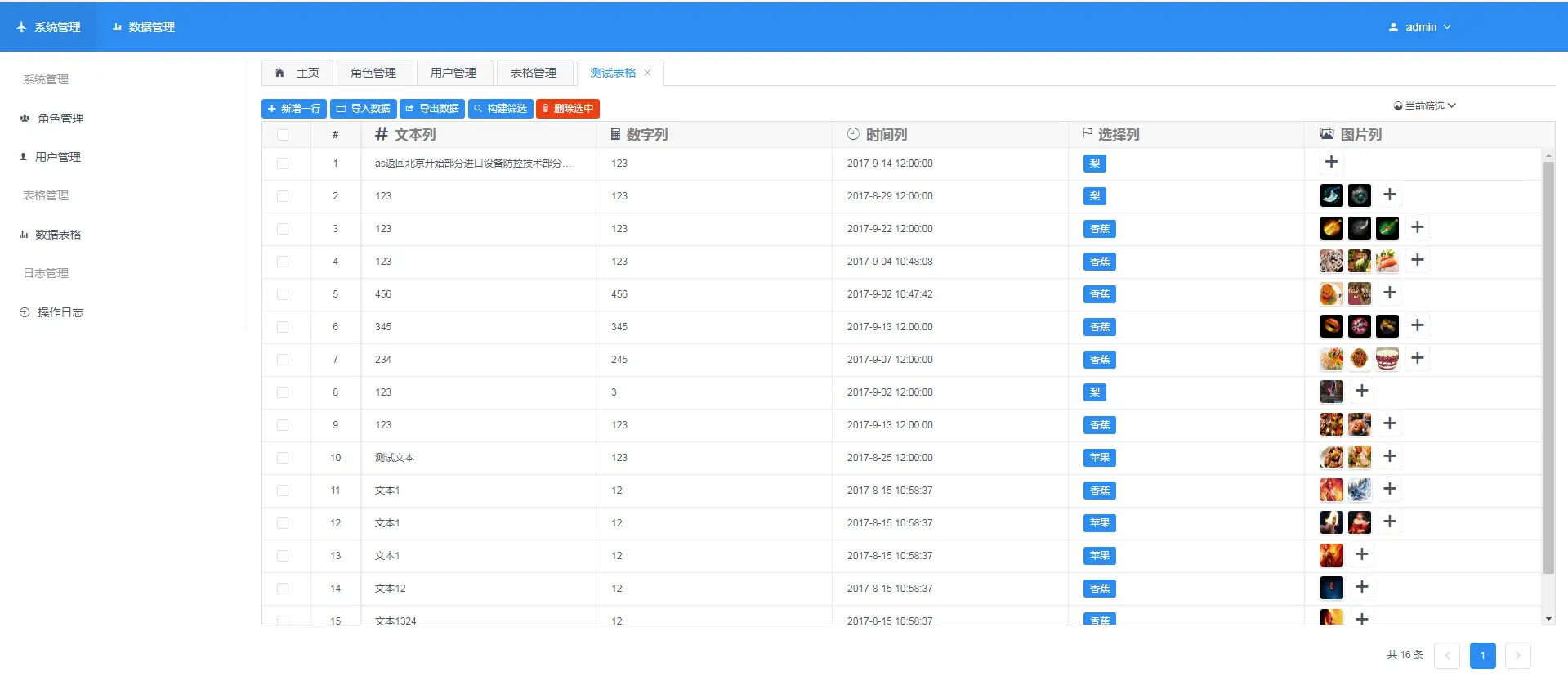Open the 香蕉 selection tag in row 3
This screenshot has width=1568, height=690.
[1100, 229]
